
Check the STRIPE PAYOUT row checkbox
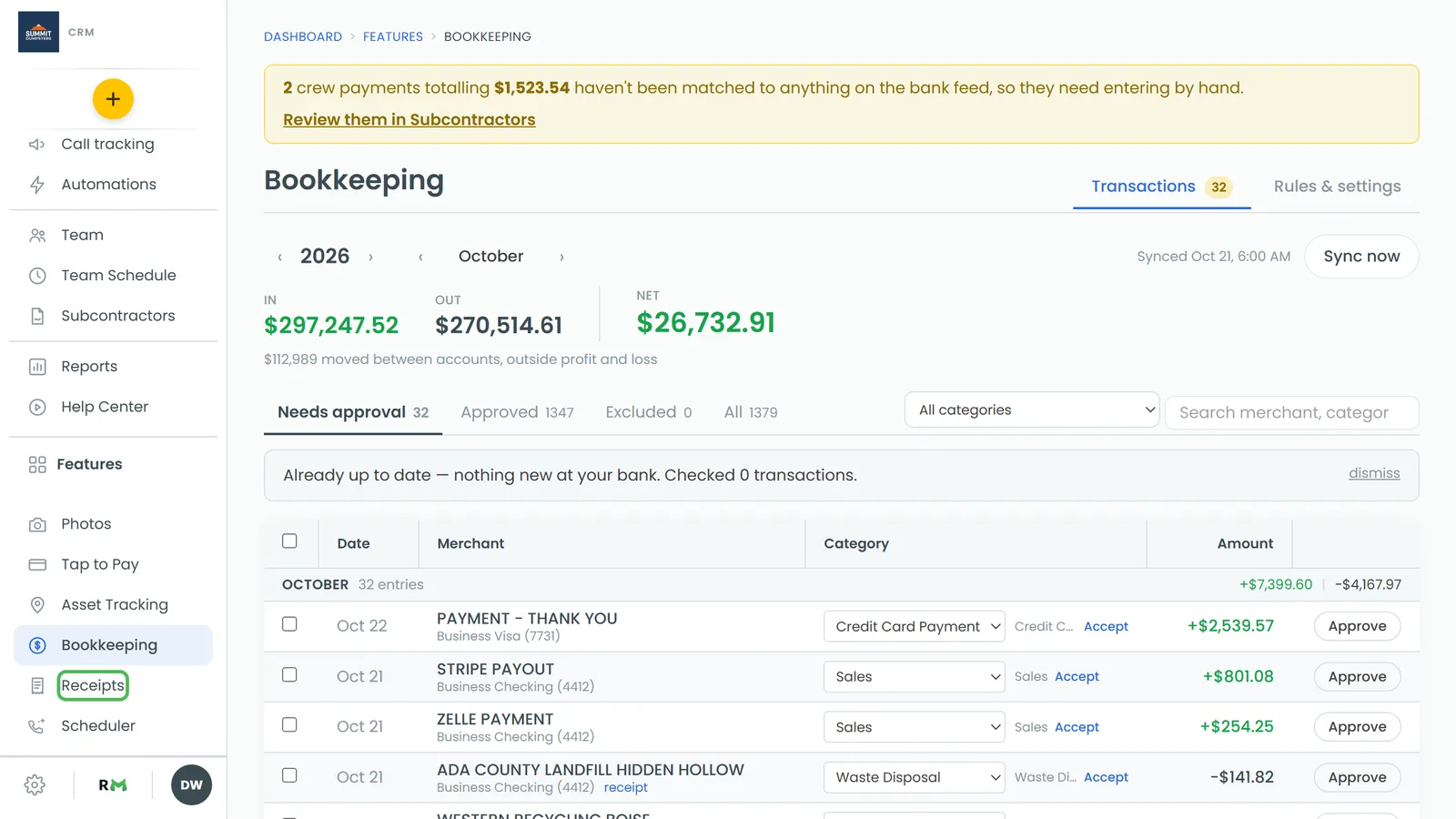(289, 674)
